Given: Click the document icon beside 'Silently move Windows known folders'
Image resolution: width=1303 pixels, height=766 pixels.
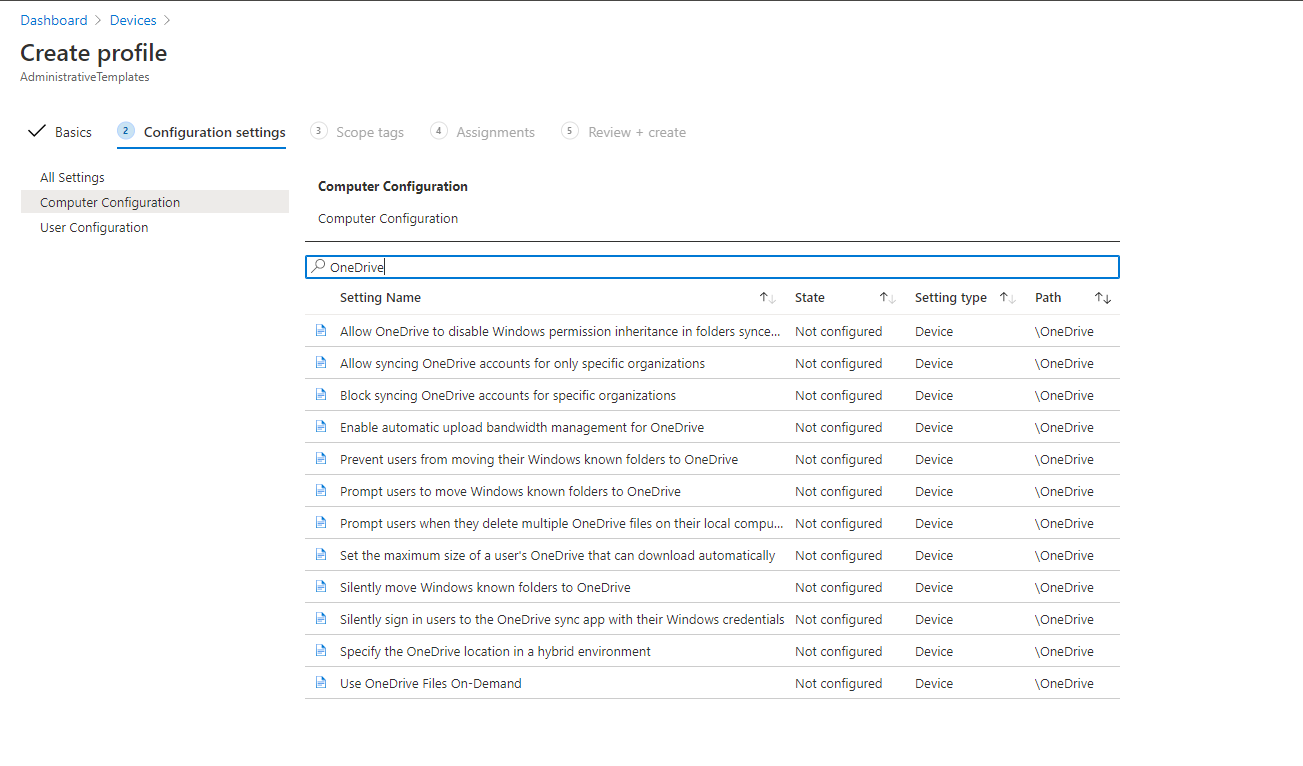Looking at the screenshot, I should (321, 586).
